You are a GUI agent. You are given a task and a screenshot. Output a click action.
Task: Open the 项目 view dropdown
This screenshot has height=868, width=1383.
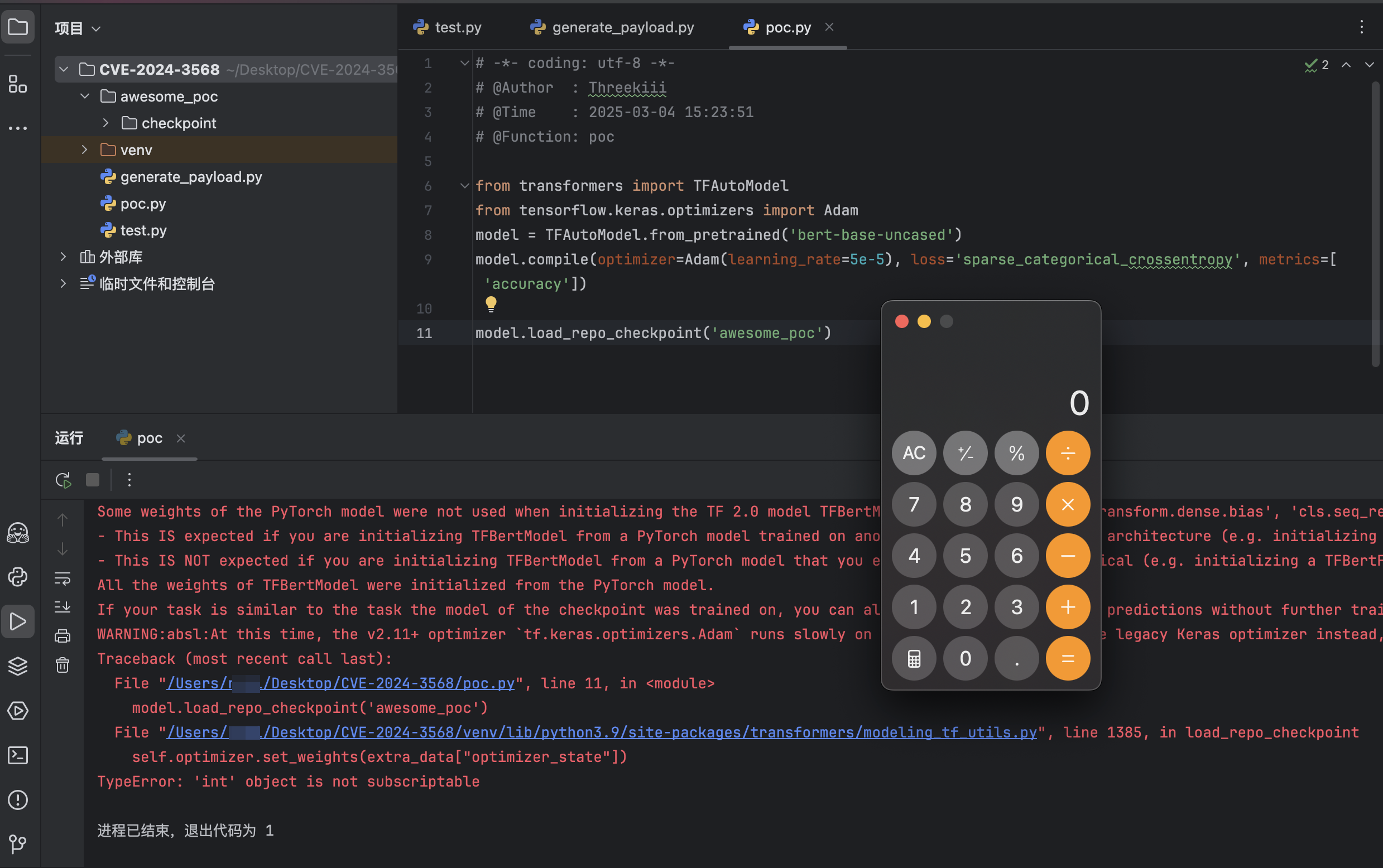tap(78, 28)
